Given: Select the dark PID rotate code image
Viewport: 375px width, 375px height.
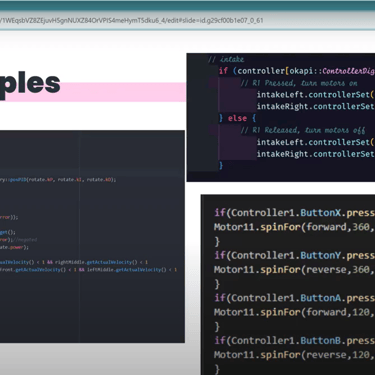Looking at the screenshot, I should [x=92, y=236].
